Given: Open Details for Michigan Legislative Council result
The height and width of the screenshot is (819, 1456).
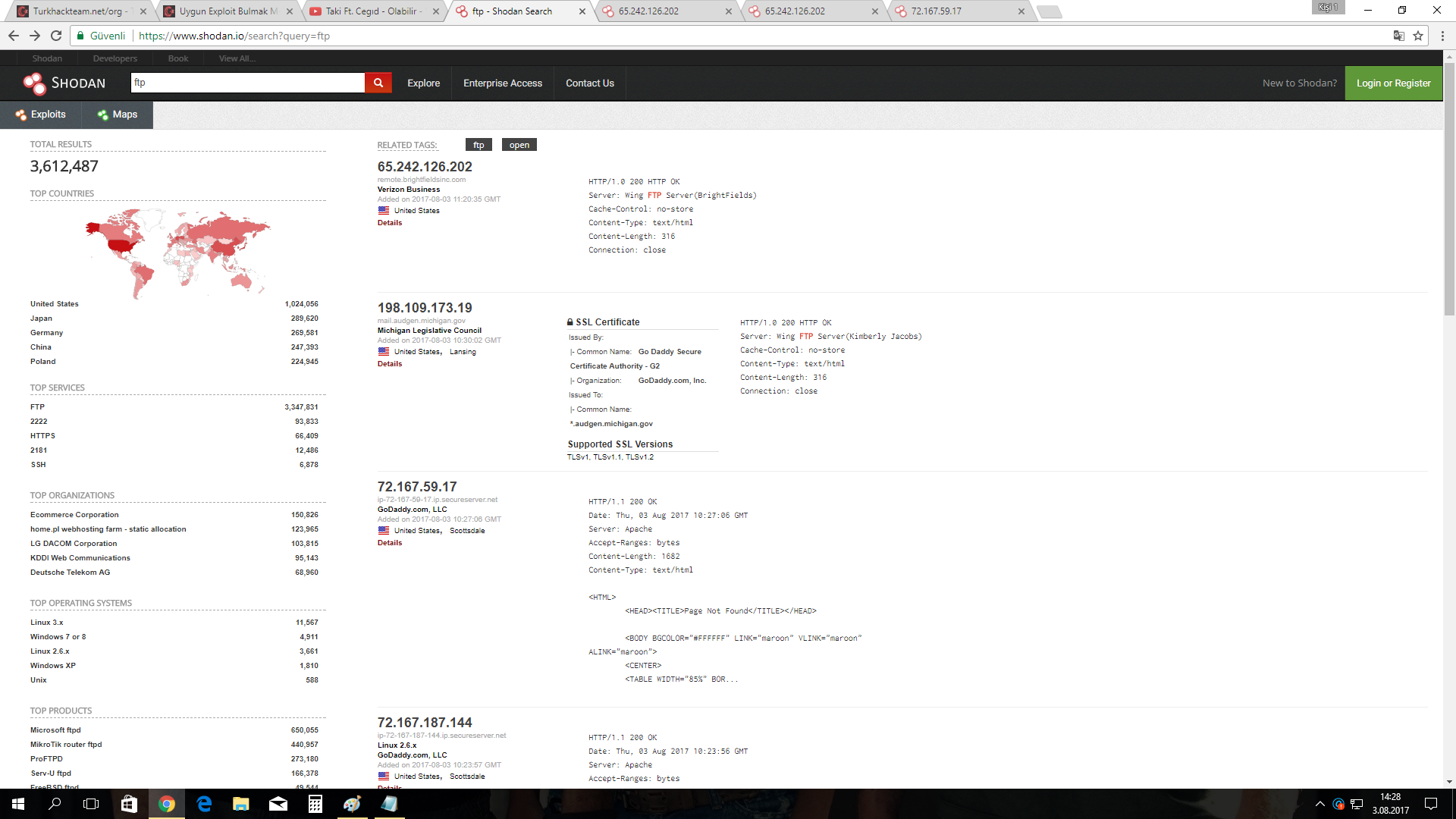Looking at the screenshot, I should 390,364.
